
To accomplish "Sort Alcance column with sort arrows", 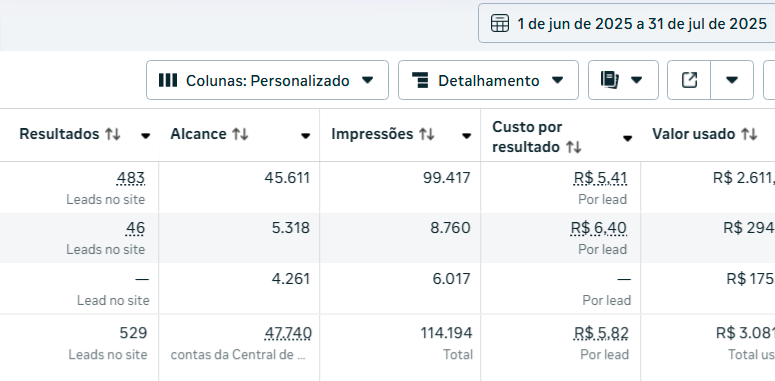I will tap(240, 134).
